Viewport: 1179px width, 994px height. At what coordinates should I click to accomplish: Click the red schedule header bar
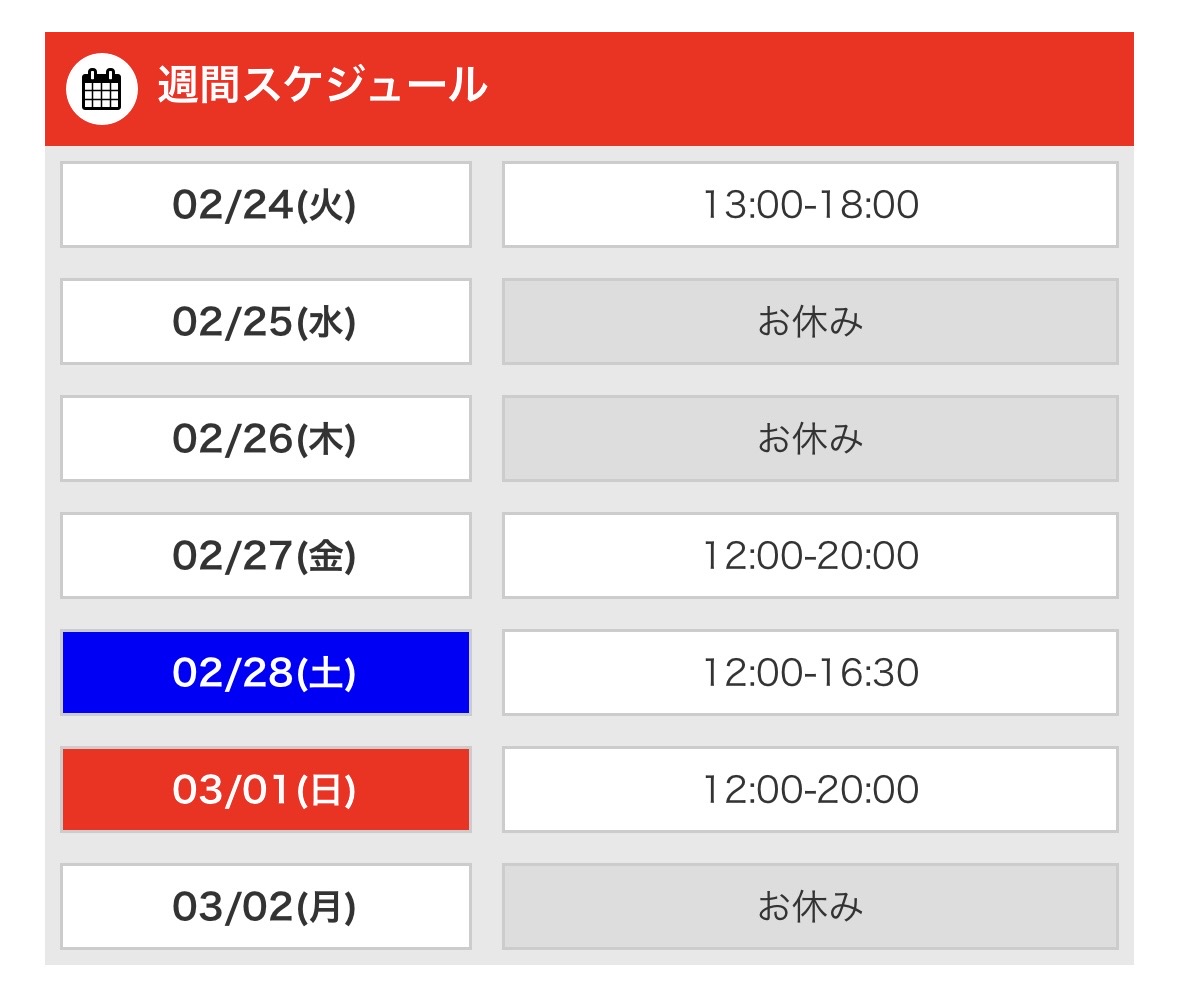click(x=800, y=89)
